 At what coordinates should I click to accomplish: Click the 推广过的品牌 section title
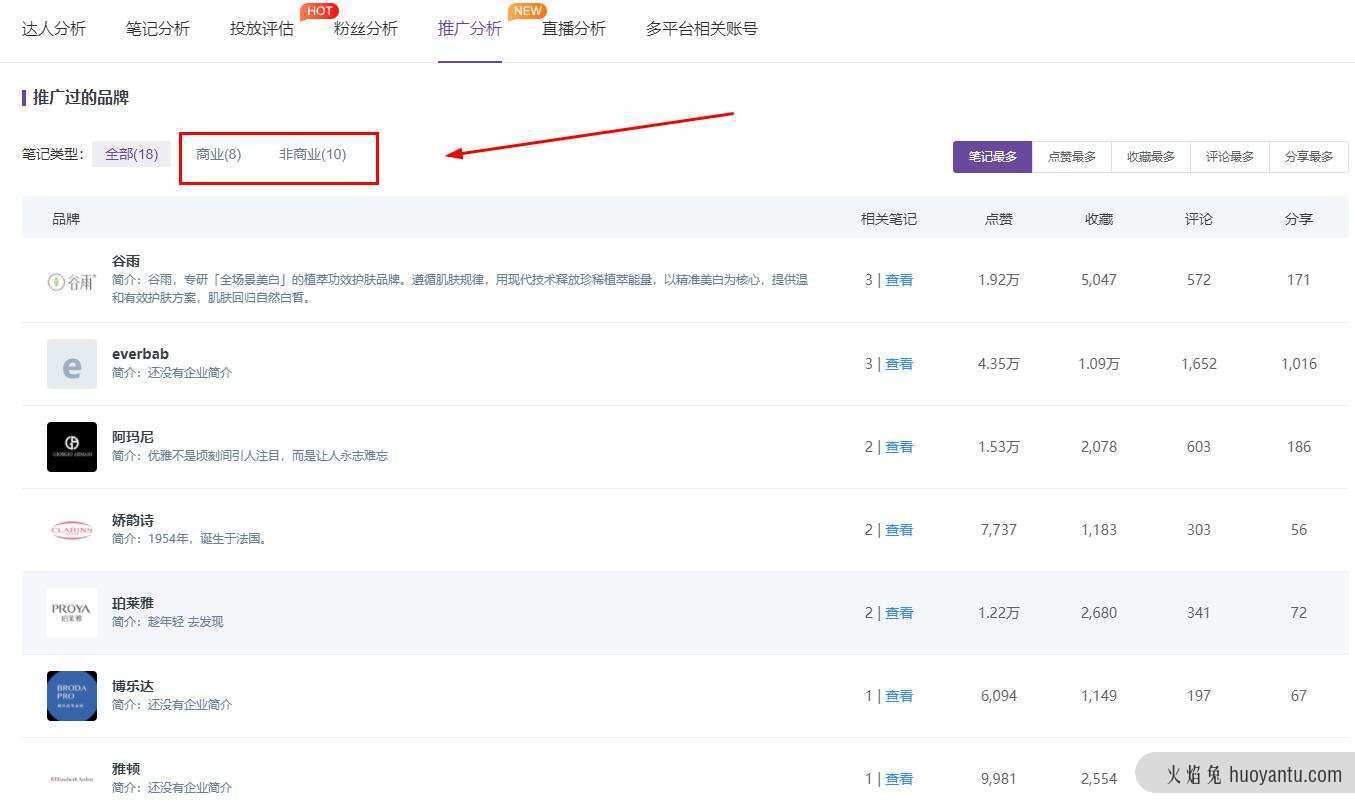[x=81, y=98]
